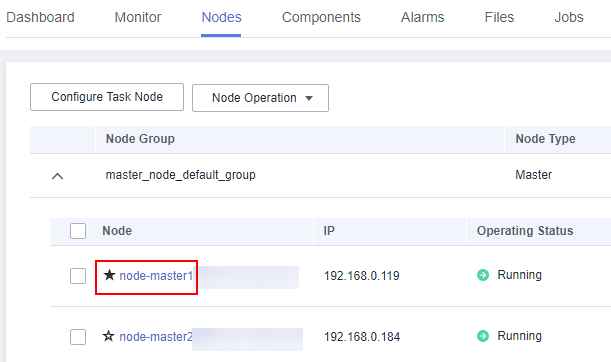Screen dimensions: 611x362
Task: Click the Configure Task Node button
Action: [107, 97]
